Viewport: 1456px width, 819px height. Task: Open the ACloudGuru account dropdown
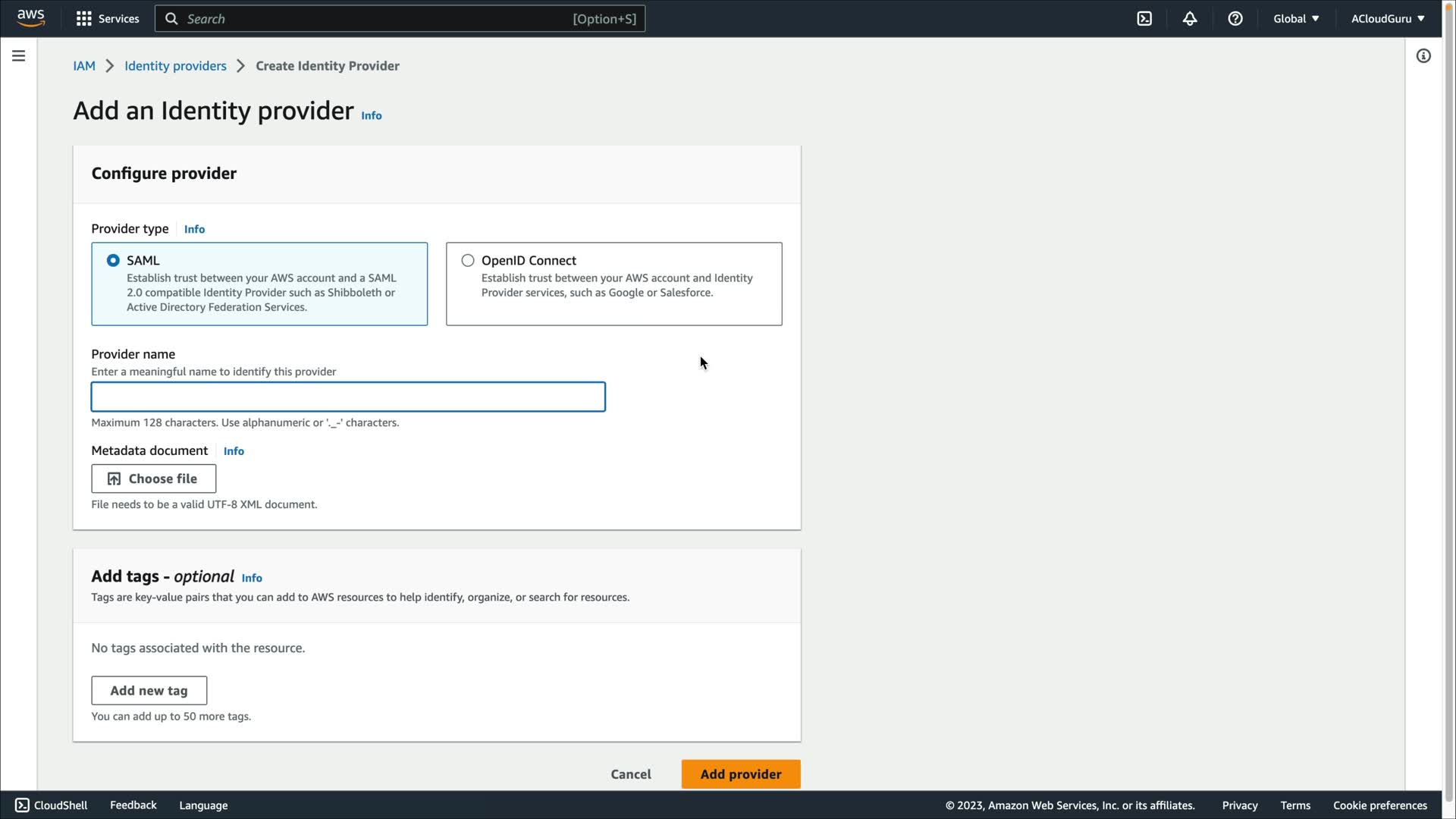click(x=1387, y=19)
